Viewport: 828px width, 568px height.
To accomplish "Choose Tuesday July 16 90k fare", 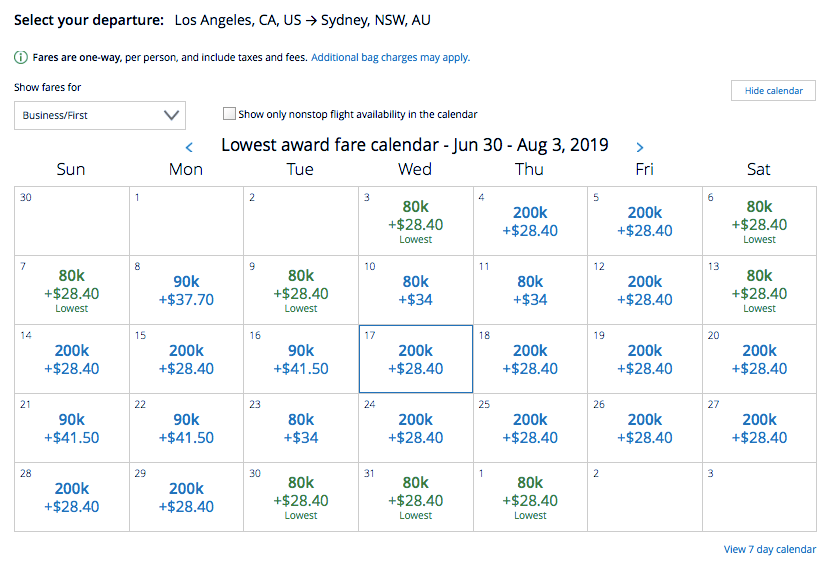I will pyautogui.click(x=301, y=359).
